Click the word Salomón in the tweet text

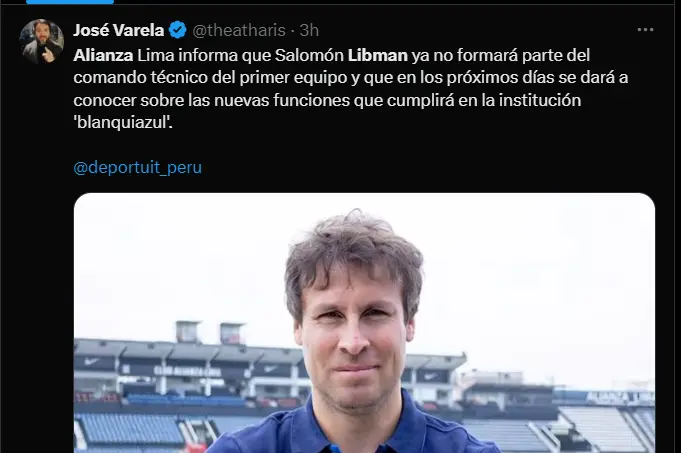(309, 55)
